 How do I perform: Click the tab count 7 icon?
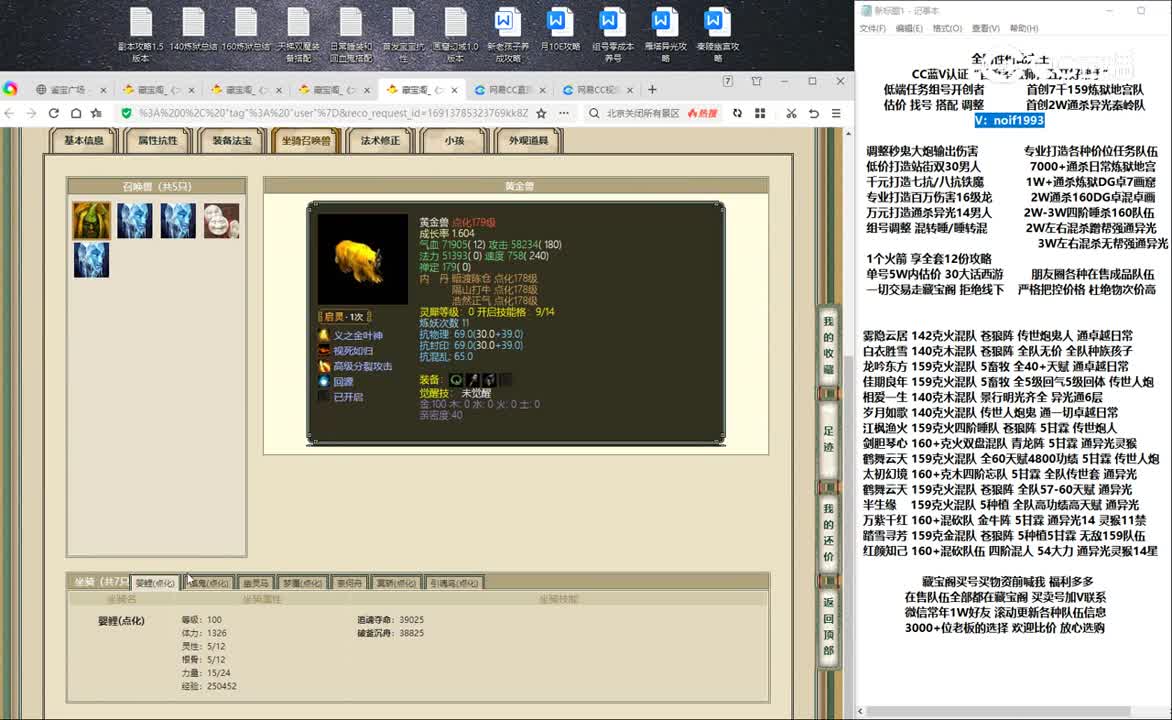click(727, 81)
